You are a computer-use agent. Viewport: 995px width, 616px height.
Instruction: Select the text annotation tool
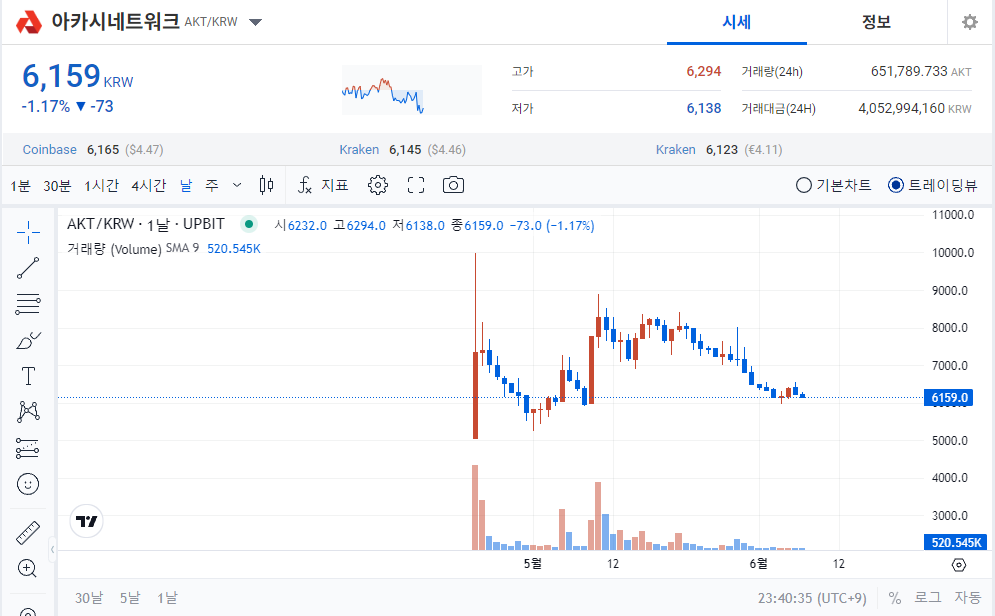(28, 376)
